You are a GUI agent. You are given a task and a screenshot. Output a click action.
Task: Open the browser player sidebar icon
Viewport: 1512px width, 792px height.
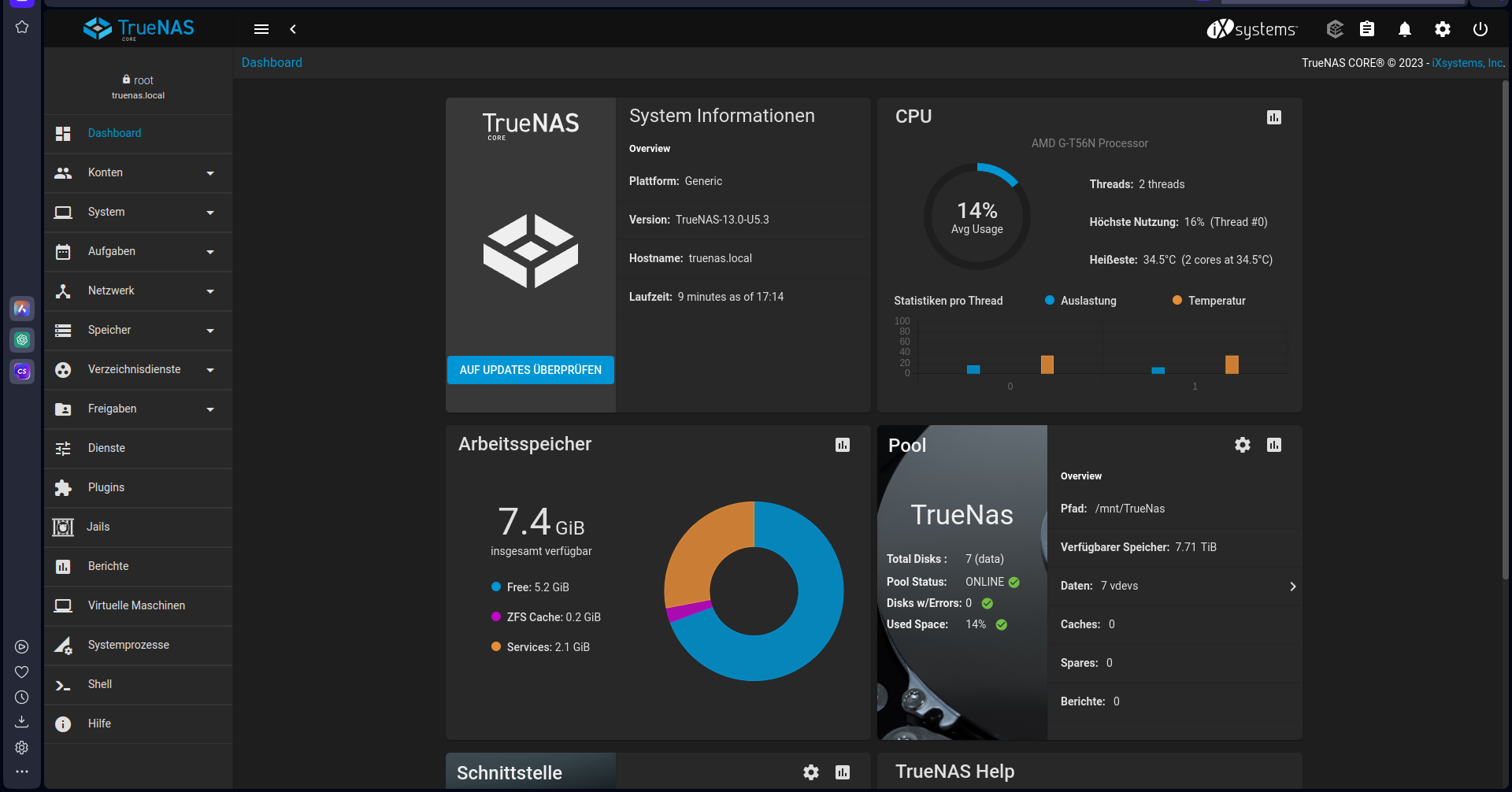click(x=22, y=647)
